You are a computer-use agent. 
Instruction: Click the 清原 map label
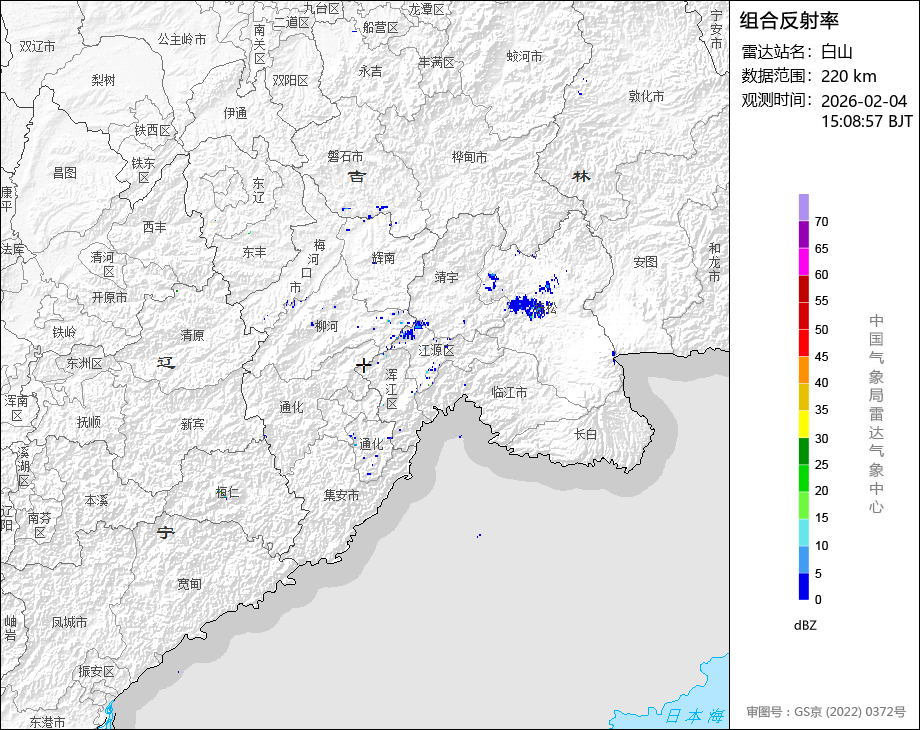pos(192,335)
